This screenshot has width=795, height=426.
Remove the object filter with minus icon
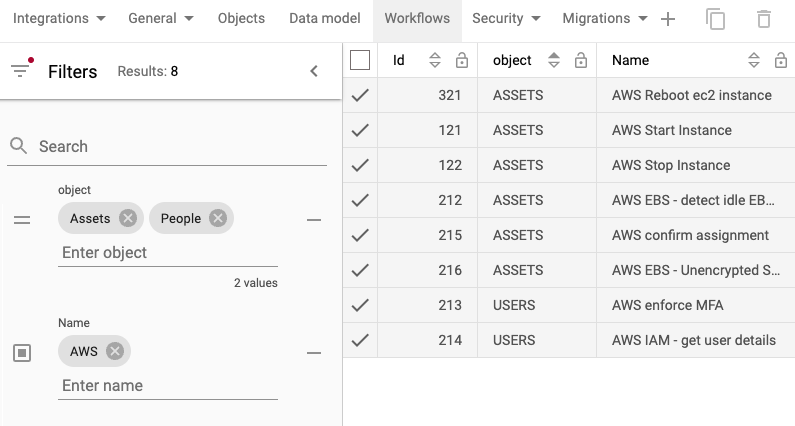click(314, 220)
